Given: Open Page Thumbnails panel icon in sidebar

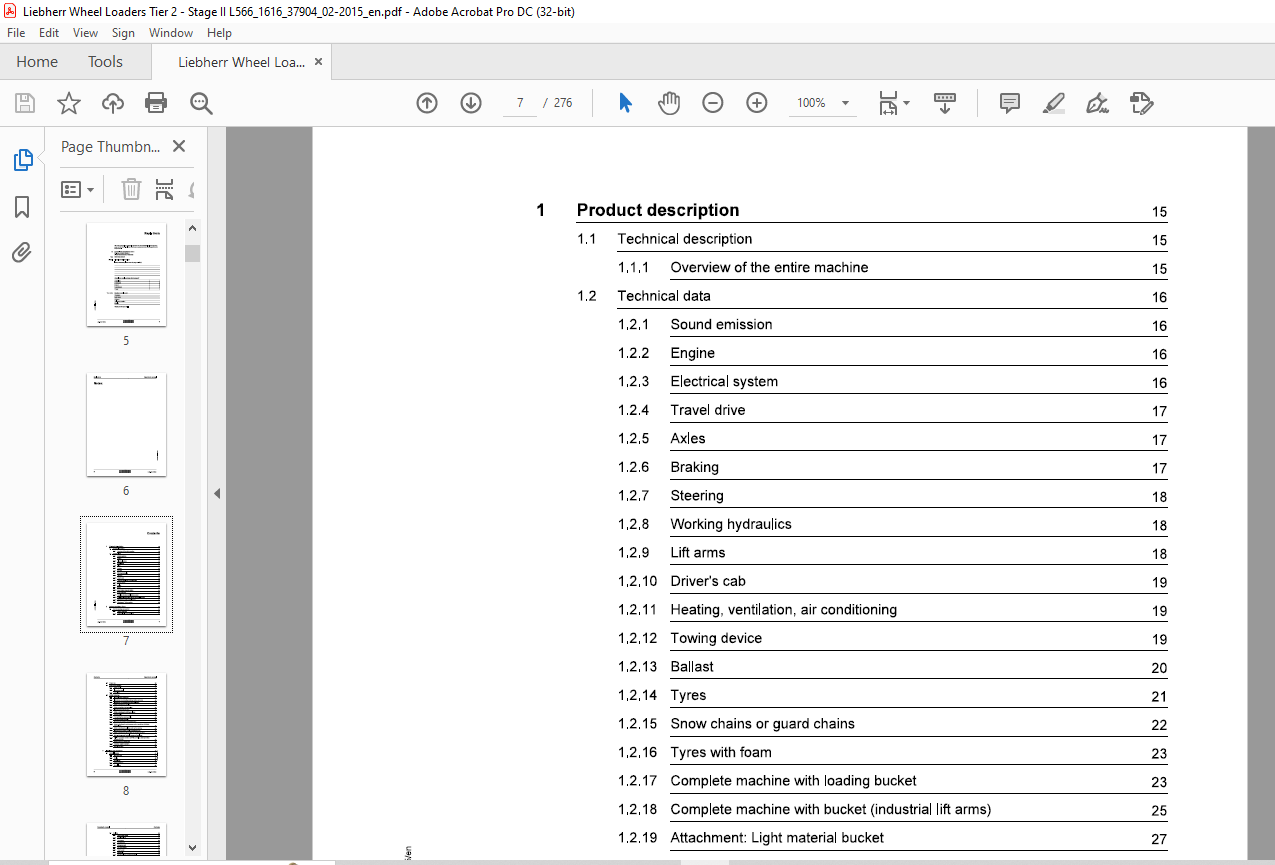Looking at the screenshot, I should coord(22,160).
